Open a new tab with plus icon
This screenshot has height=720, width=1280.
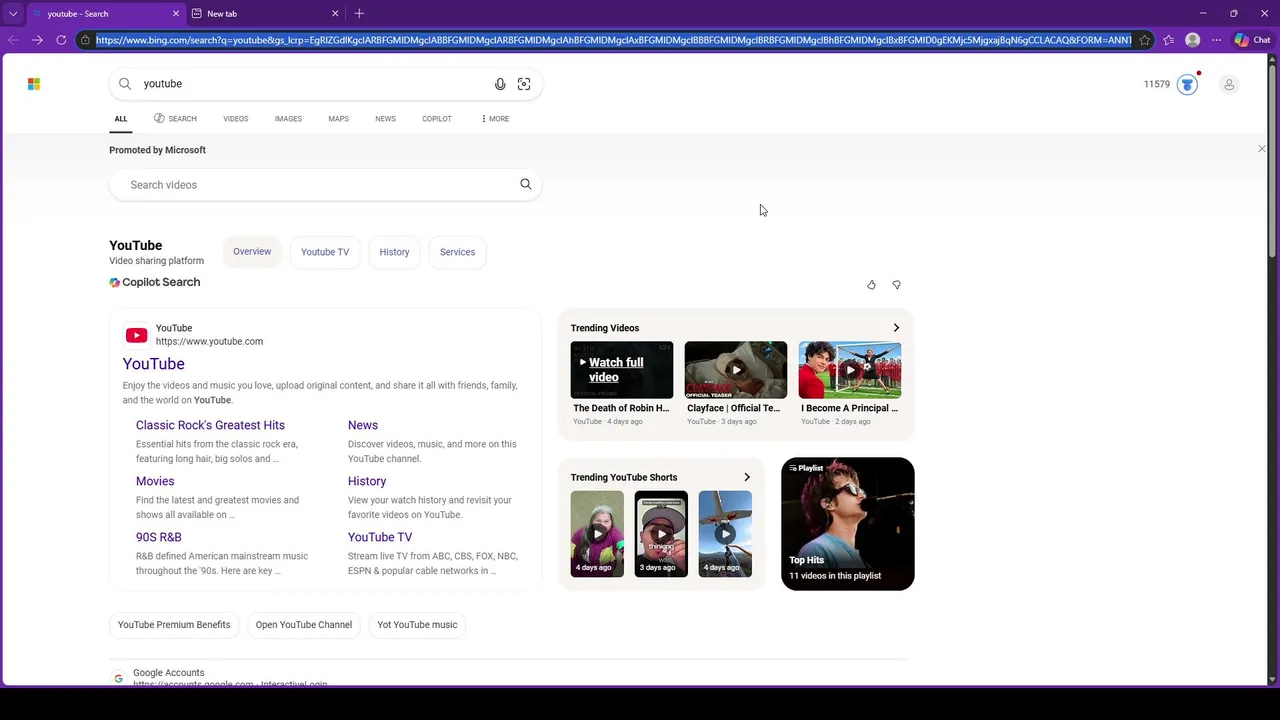click(359, 13)
